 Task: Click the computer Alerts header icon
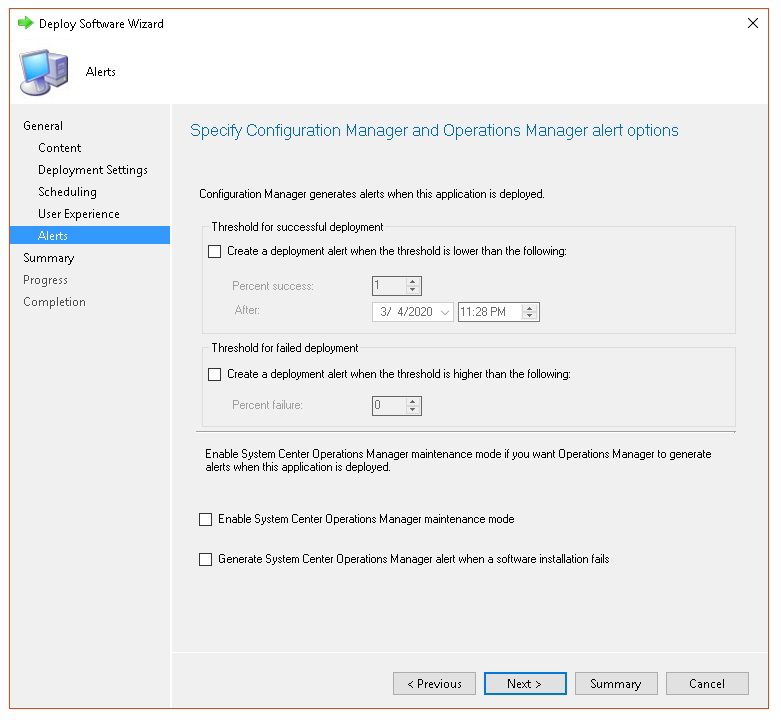tap(44, 71)
